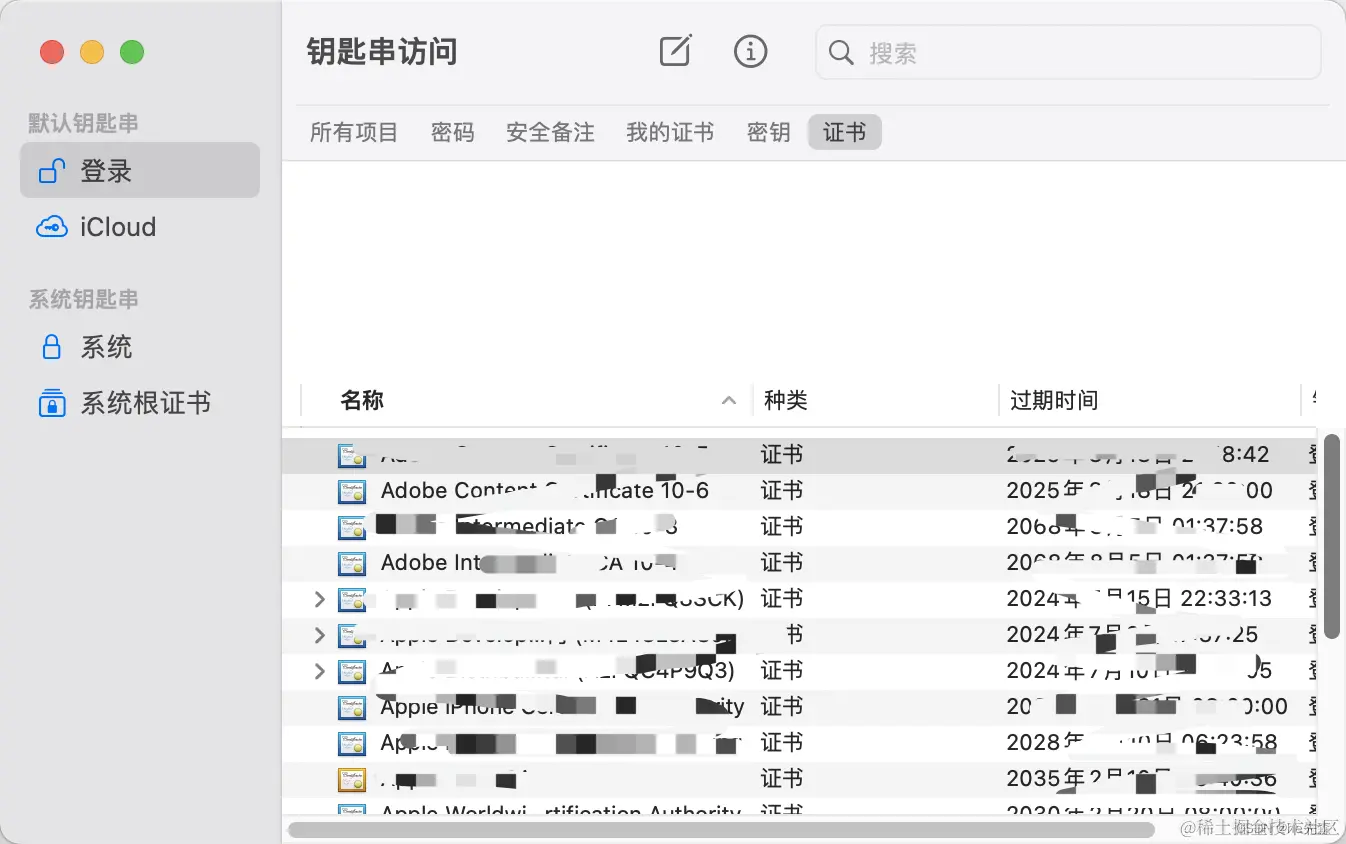The width and height of the screenshot is (1346, 844).
Task: Select the Apple Worldwide Certification Authority row name
Action: point(561,812)
